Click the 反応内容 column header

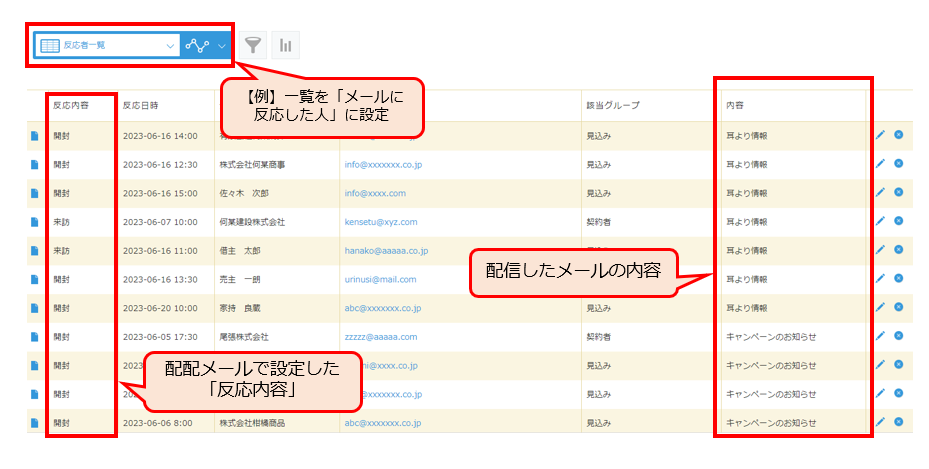(71, 105)
